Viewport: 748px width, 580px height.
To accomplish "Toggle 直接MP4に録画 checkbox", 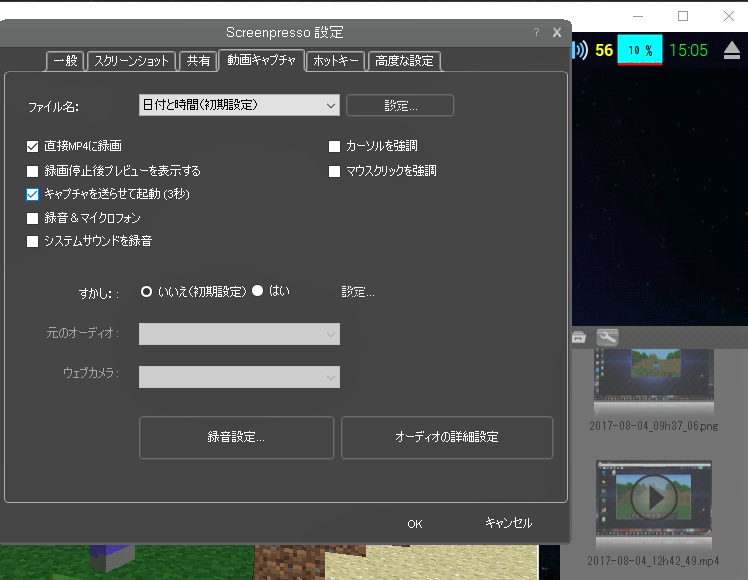I will click(x=32, y=146).
